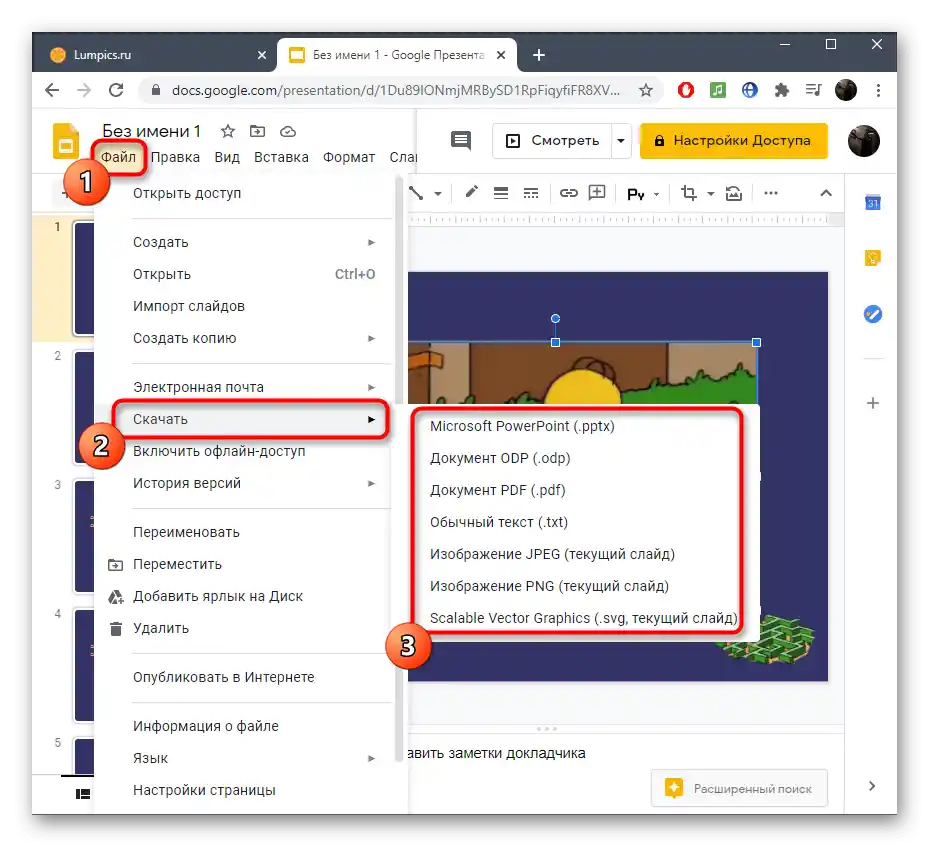Viewport: 929px width, 847px height.
Task: Click the add comment icon in toolbar
Action: click(x=597, y=192)
